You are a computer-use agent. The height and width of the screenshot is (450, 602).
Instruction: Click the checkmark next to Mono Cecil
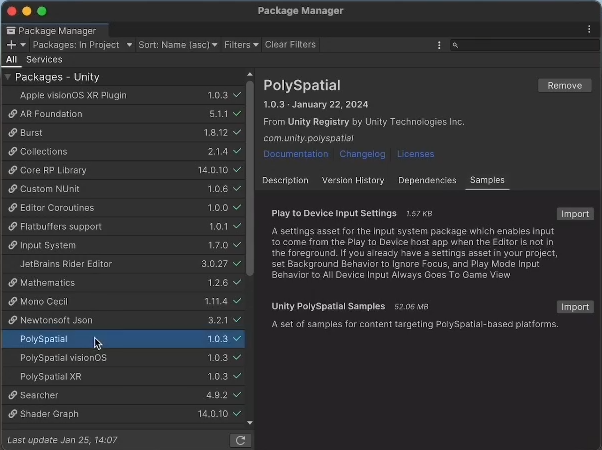237,302
